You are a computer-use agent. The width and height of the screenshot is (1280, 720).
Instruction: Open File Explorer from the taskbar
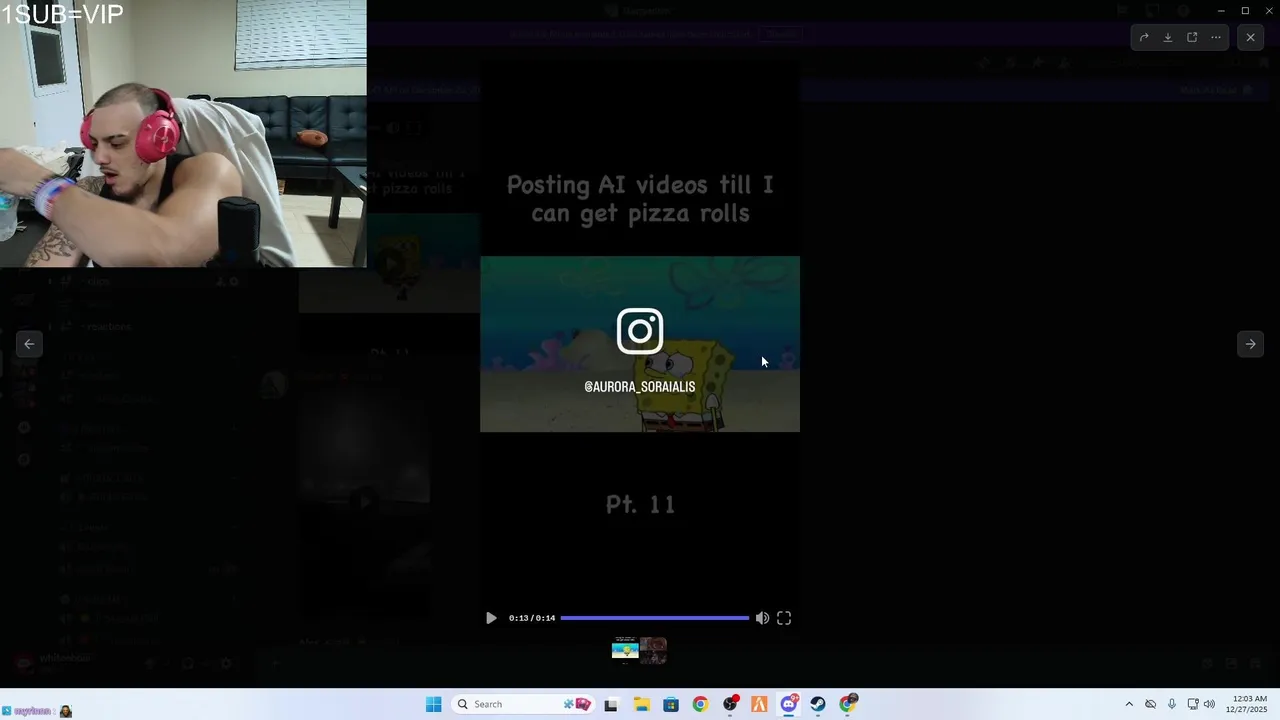pos(641,704)
